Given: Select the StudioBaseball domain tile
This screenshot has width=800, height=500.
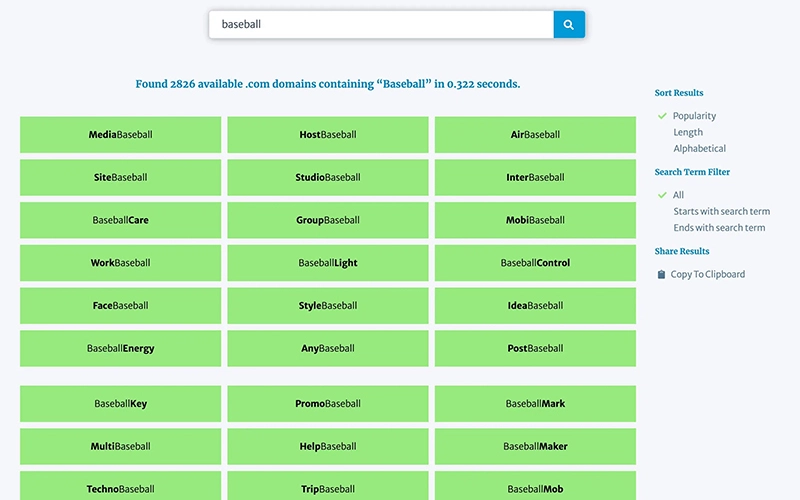Looking at the screenshot, I should [328, 178].
